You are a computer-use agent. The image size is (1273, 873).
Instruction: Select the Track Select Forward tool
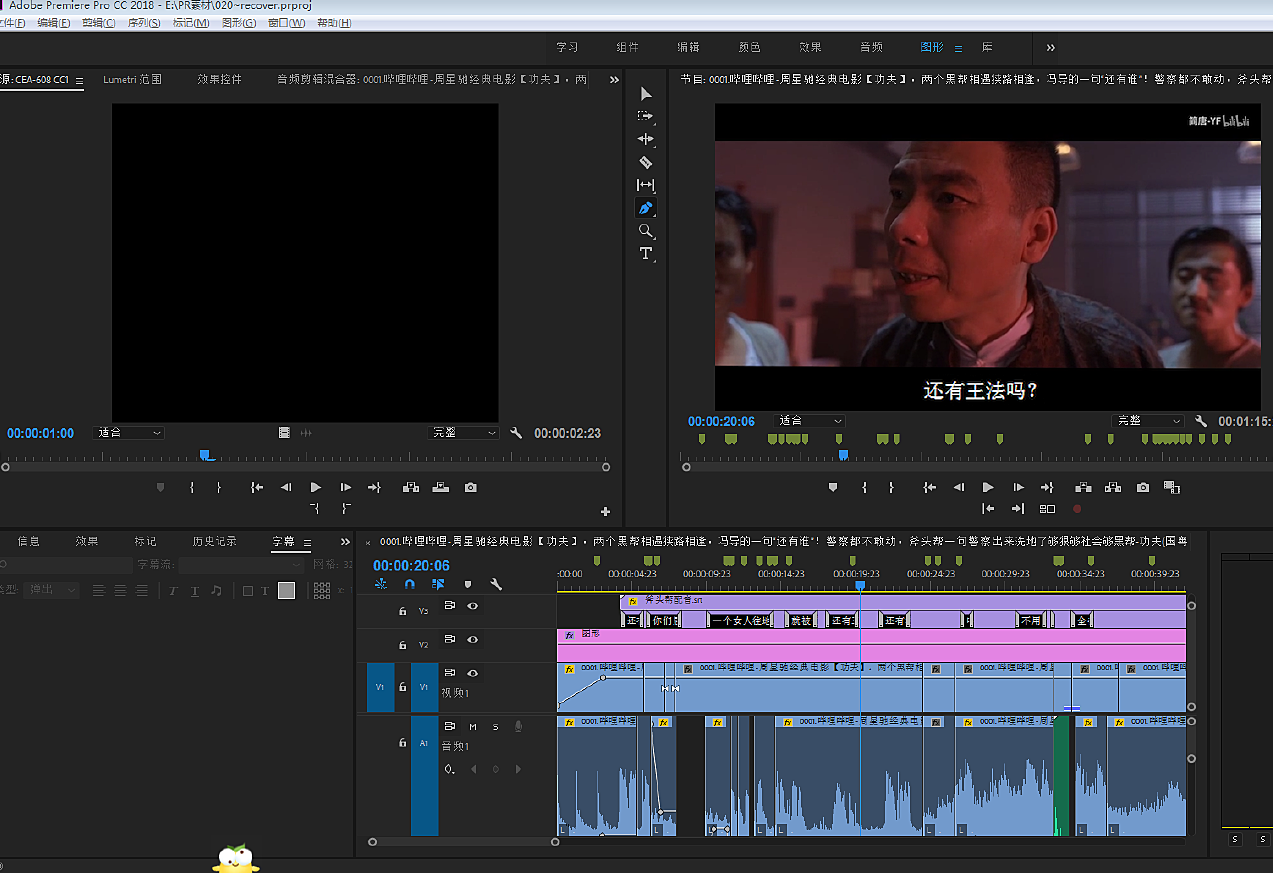click(x=646, y=116)
